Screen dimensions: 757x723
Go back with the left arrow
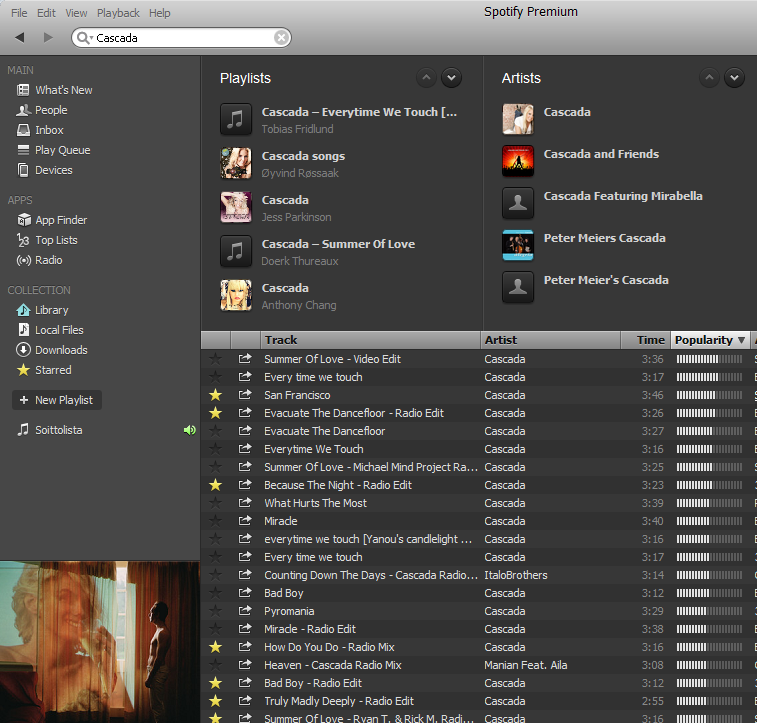(20, 37)
